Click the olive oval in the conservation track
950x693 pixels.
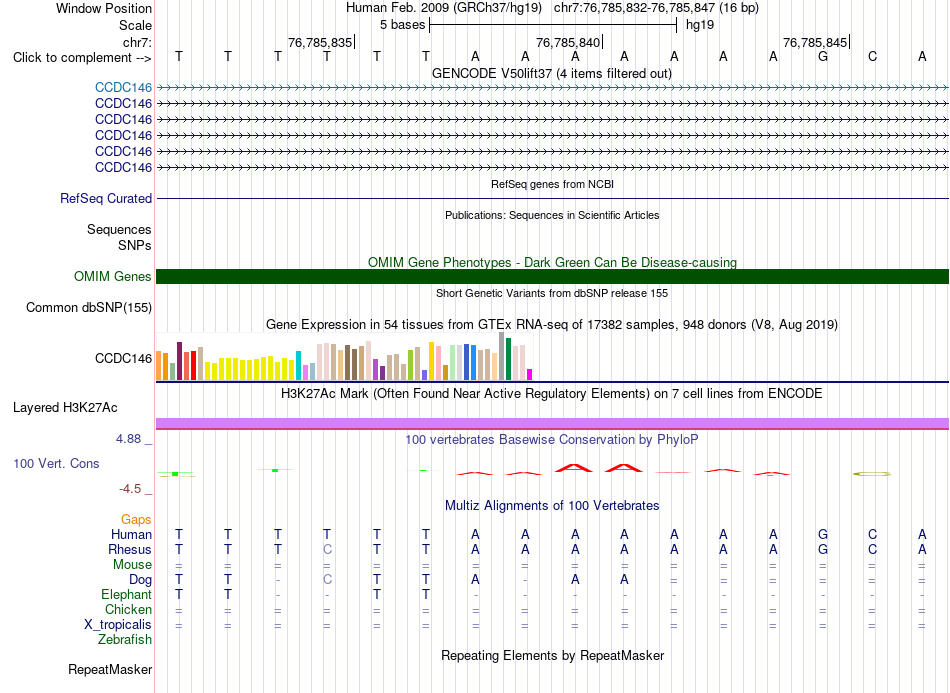872,474
